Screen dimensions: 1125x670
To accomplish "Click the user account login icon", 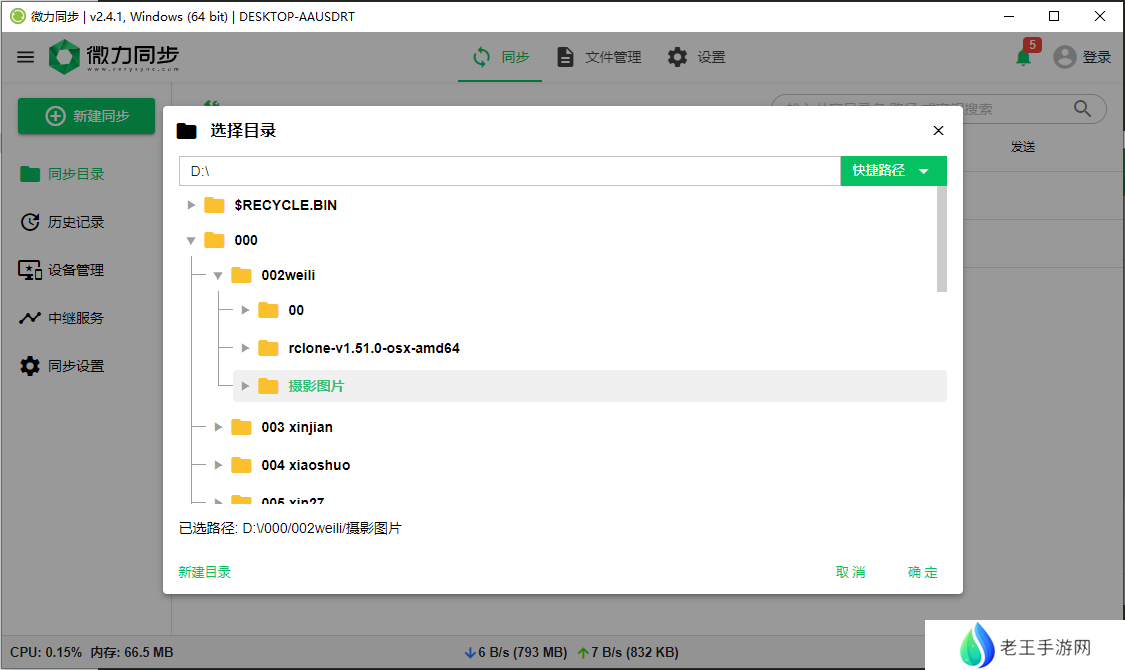I will (x=1065, y=57).
